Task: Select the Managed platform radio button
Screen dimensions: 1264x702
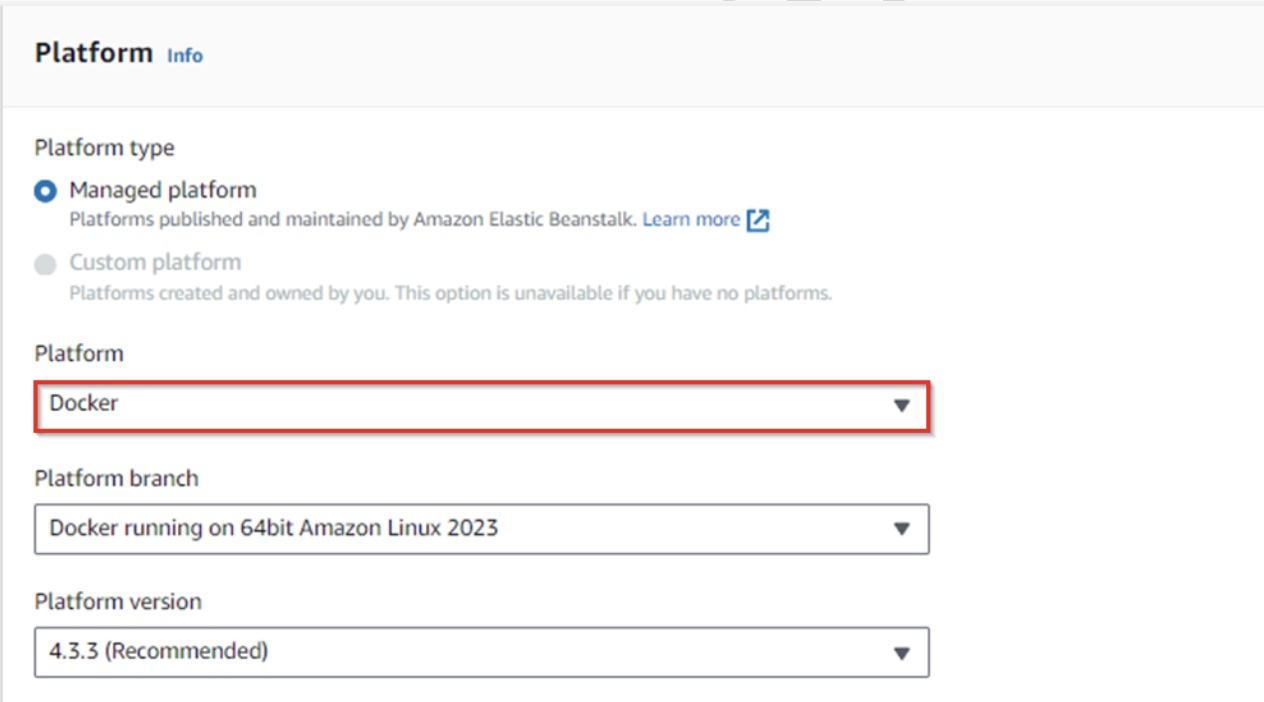Action: [45, 191]
